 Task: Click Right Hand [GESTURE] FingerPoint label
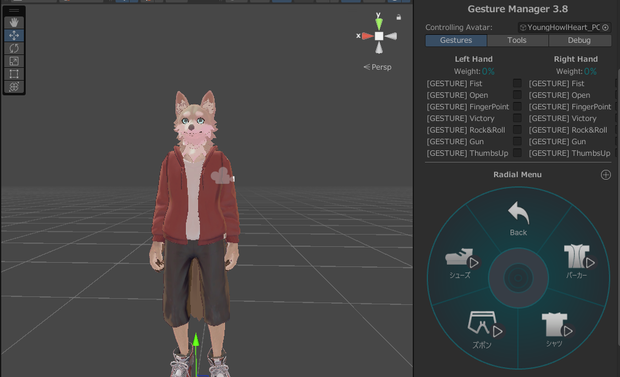pos(570,107)
